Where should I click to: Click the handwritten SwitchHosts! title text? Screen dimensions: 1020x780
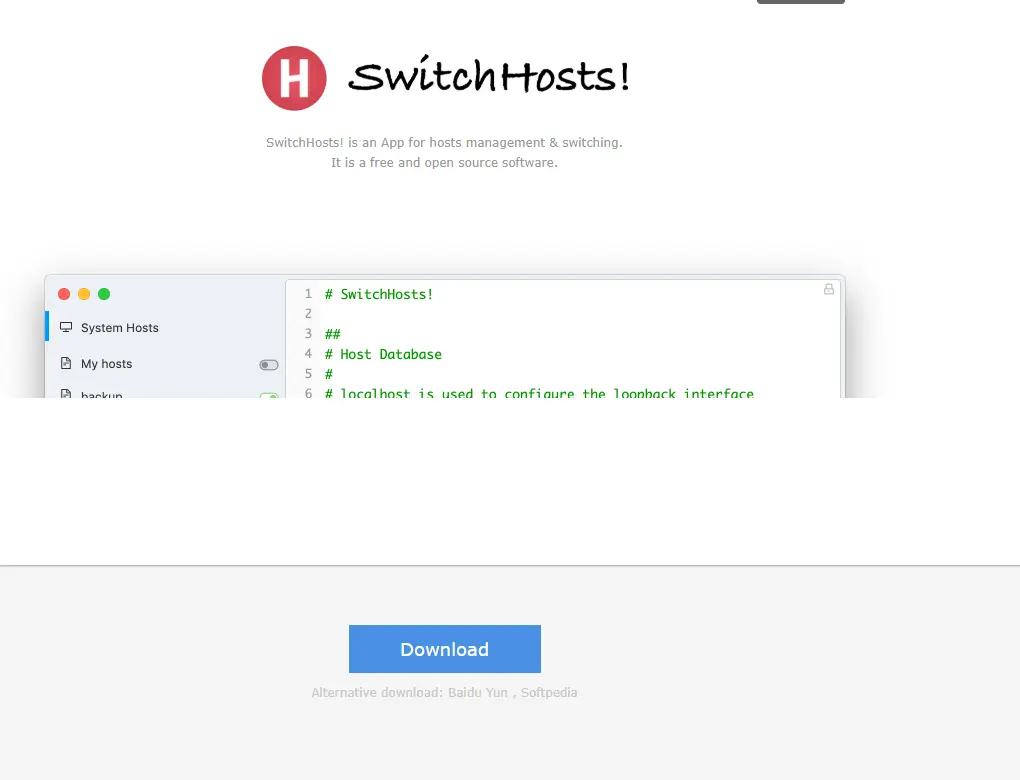[x=489, y=75]
